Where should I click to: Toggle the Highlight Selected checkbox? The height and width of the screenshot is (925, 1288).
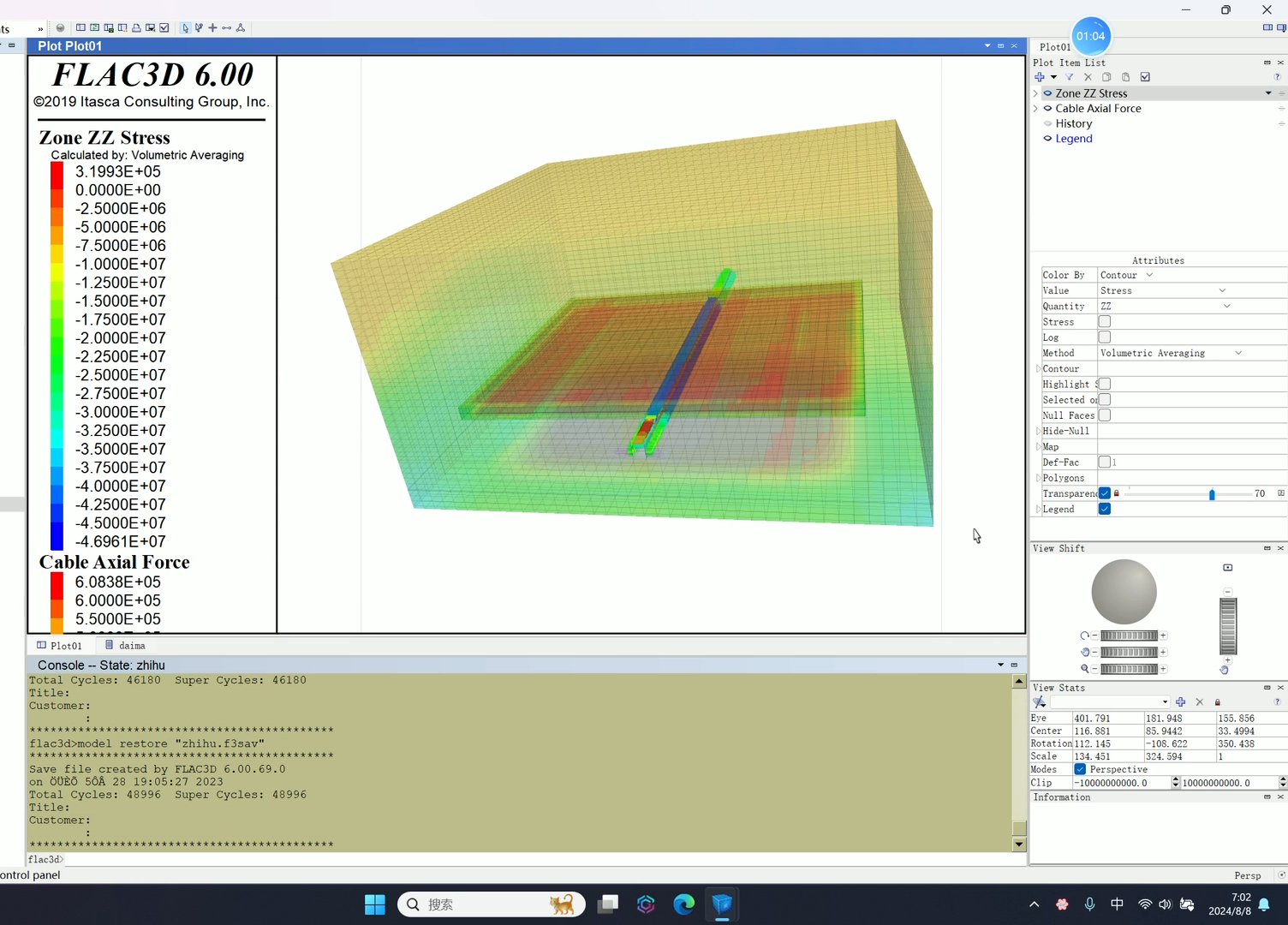point(1105,385)
